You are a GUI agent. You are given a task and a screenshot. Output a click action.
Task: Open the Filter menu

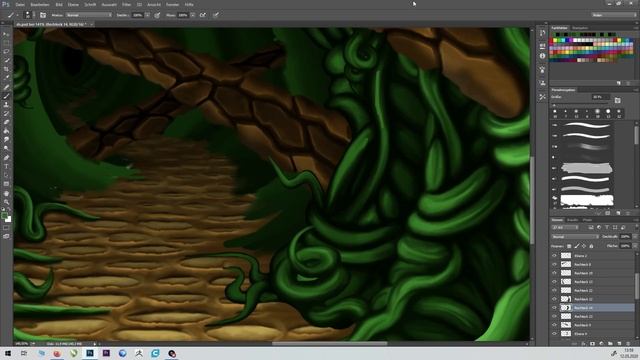[x=127, y=4]
